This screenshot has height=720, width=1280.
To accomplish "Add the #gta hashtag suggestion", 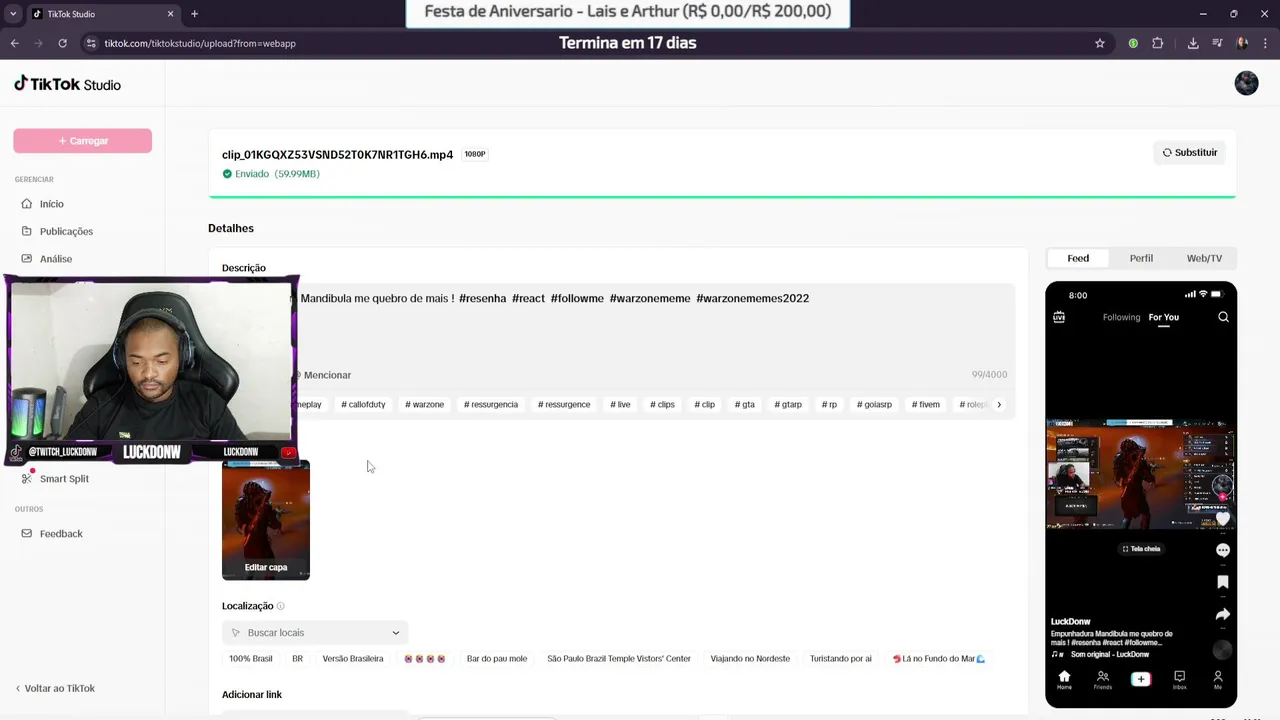I will coord(744,405).
